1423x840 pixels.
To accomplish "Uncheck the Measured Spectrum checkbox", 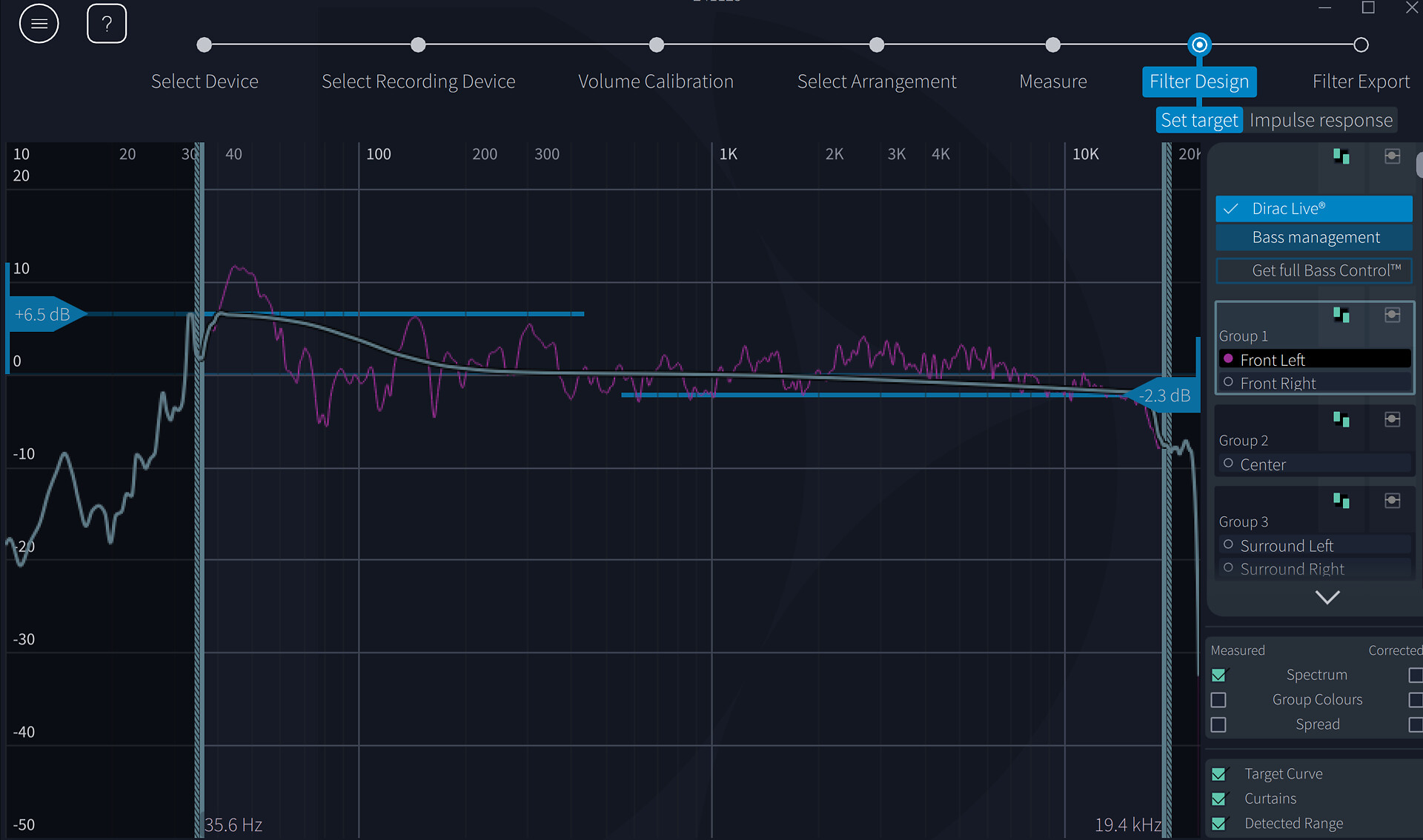I will point(1218,675).
